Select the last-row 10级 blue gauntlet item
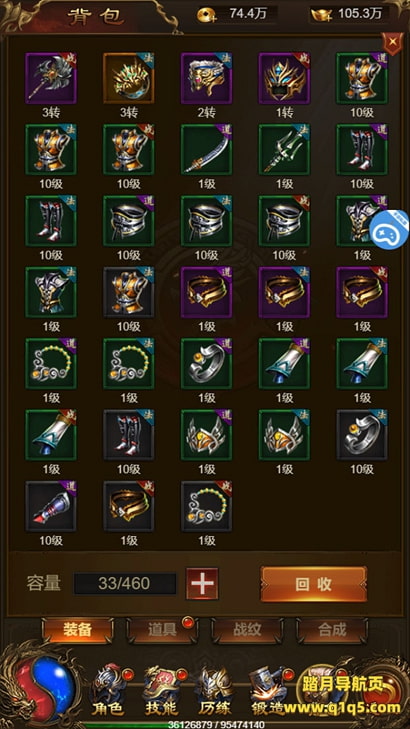The width and height of the screenshot is (410, 729). [51, 506]
